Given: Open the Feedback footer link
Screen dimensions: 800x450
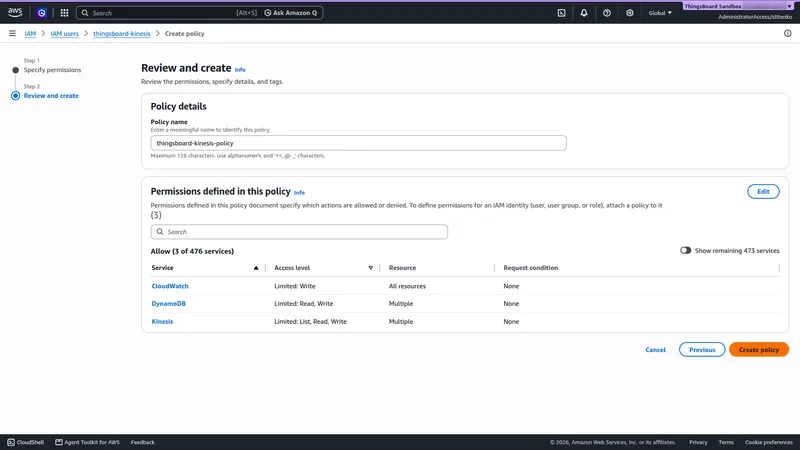Looking at the screenshot, I should click(142, 442).
